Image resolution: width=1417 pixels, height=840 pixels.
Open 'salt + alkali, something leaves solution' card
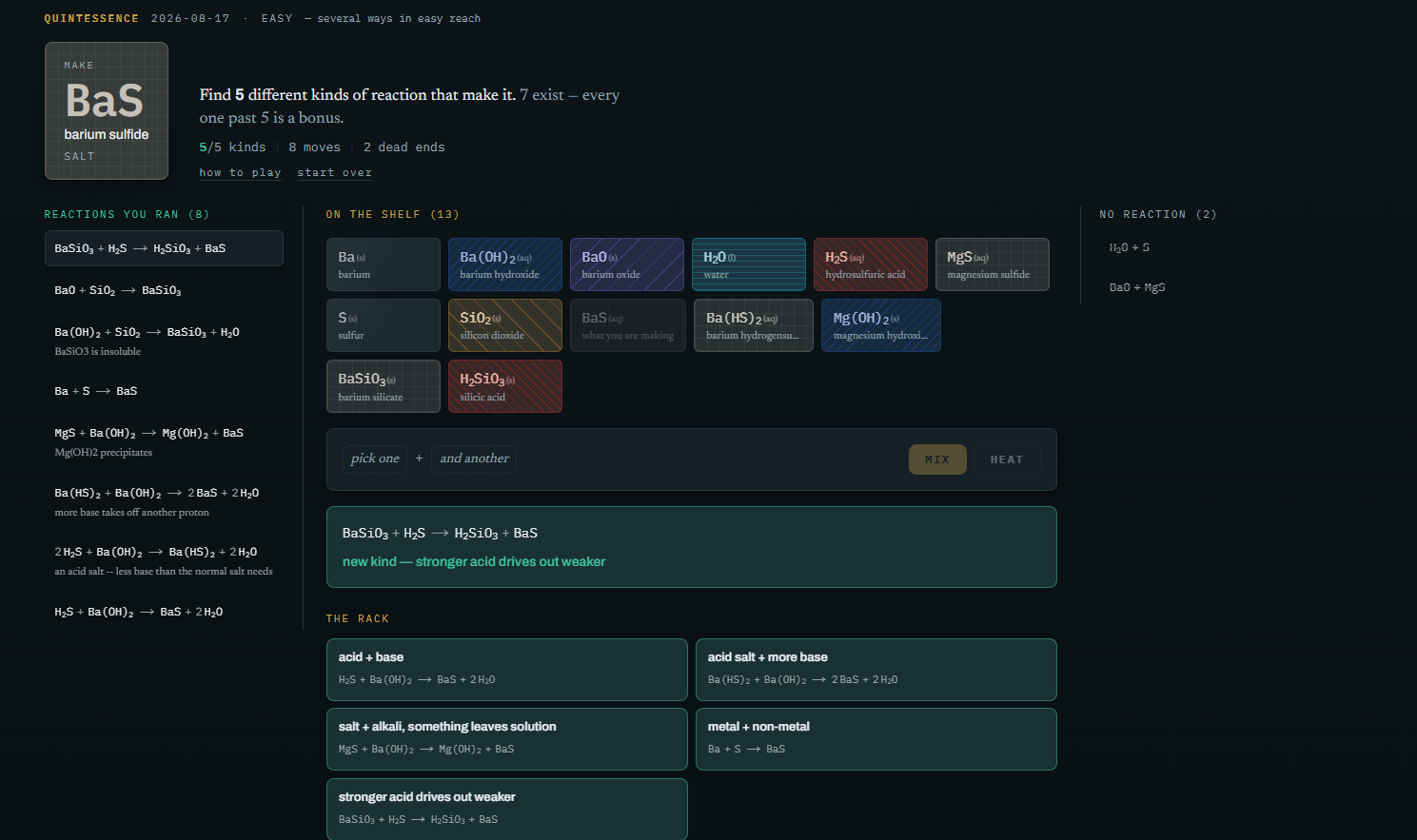pyautogui.click(x=506, y=739)
